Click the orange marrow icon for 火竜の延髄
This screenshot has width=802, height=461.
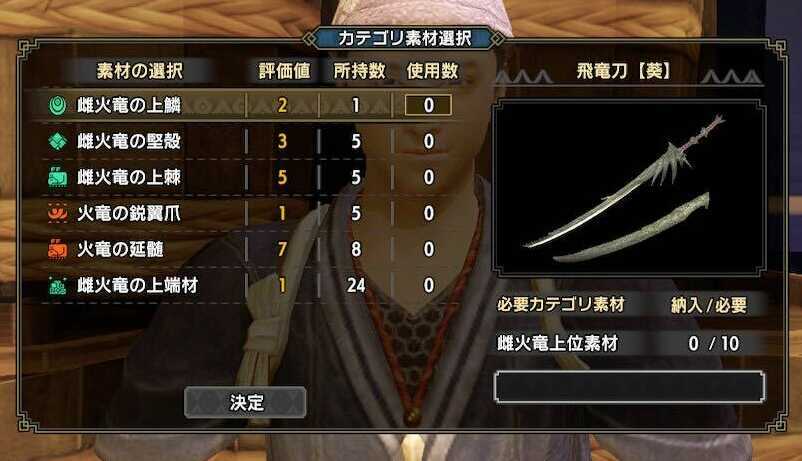58,249
